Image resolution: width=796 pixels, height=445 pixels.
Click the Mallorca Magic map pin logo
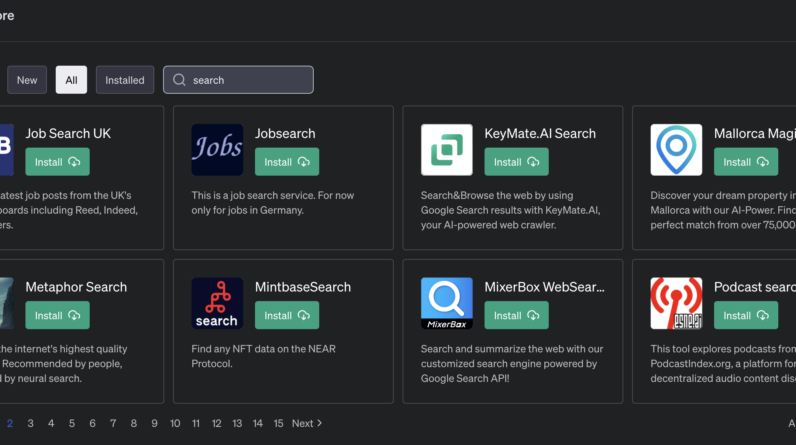point(676,150)
